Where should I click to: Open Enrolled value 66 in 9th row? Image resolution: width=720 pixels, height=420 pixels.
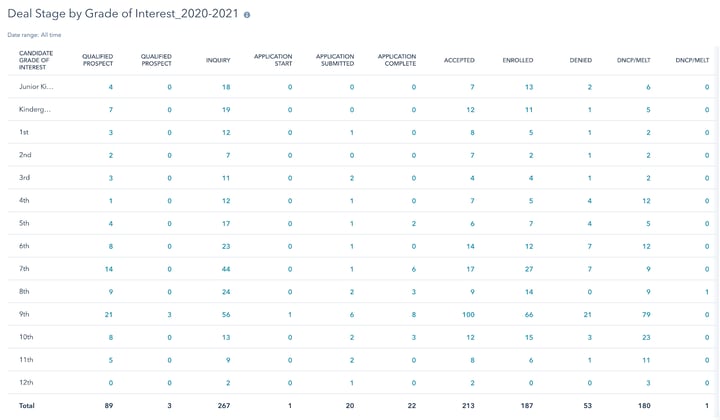click(529, 314)
